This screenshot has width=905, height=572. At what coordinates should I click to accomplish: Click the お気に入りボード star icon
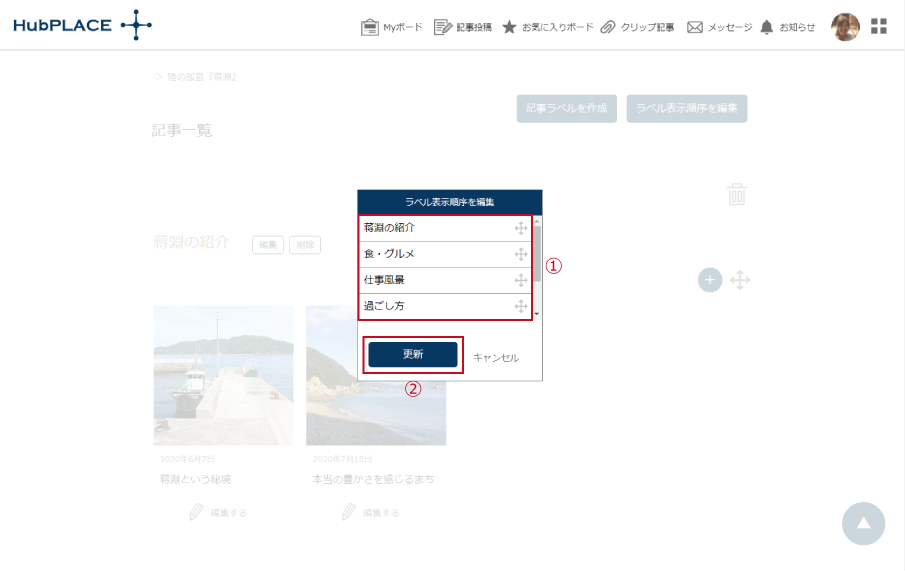point(509,27)
